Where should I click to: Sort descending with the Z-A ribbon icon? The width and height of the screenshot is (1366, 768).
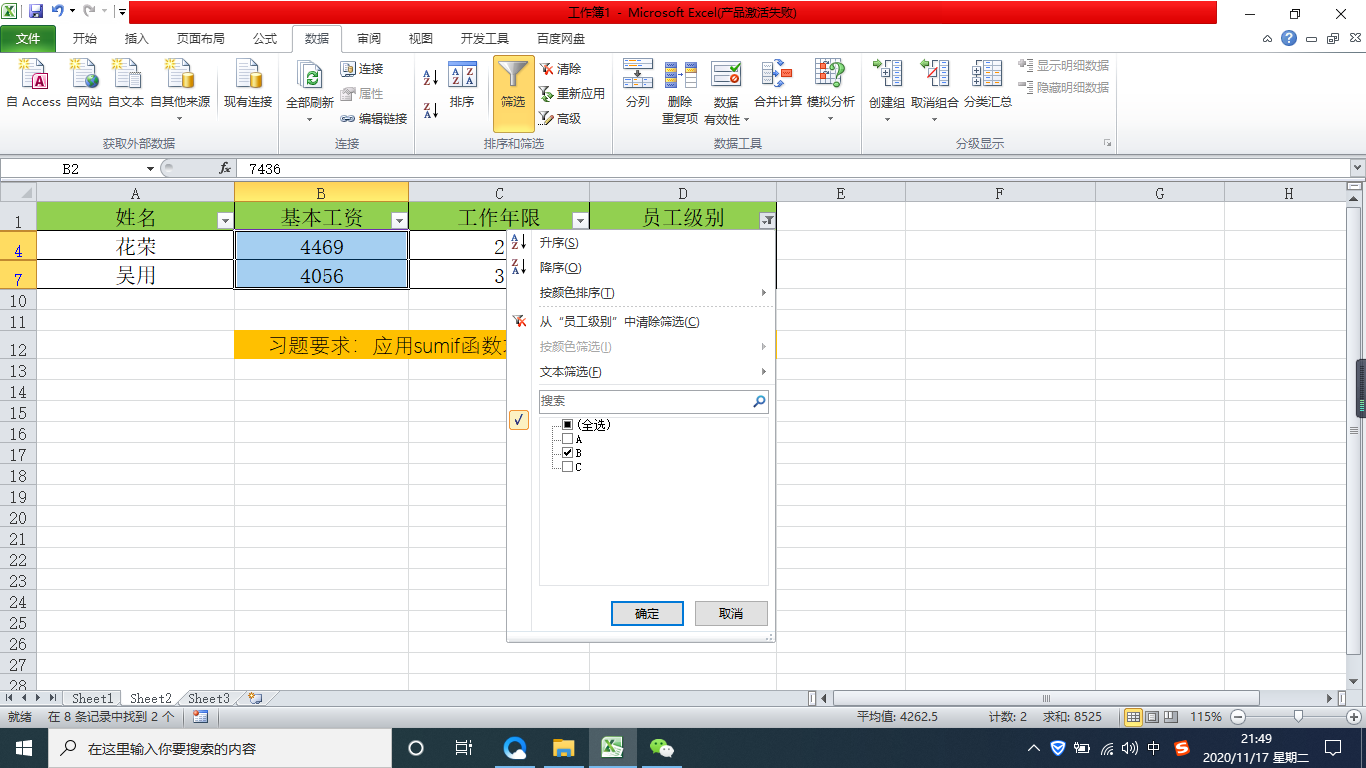point(431,110)
